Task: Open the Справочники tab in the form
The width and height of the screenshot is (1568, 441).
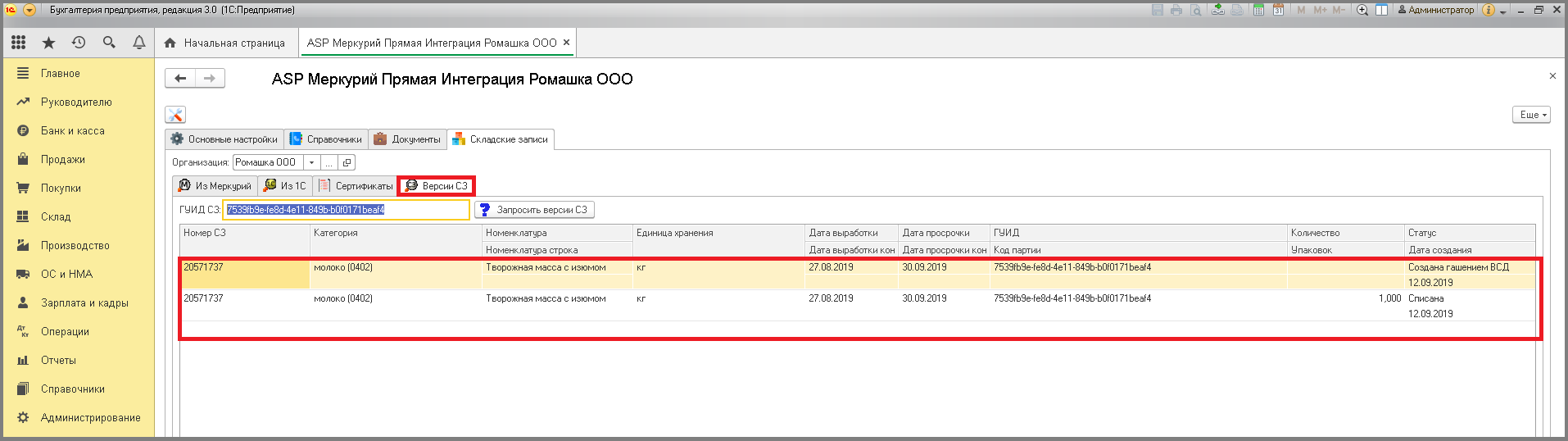Action: [326, 139]
